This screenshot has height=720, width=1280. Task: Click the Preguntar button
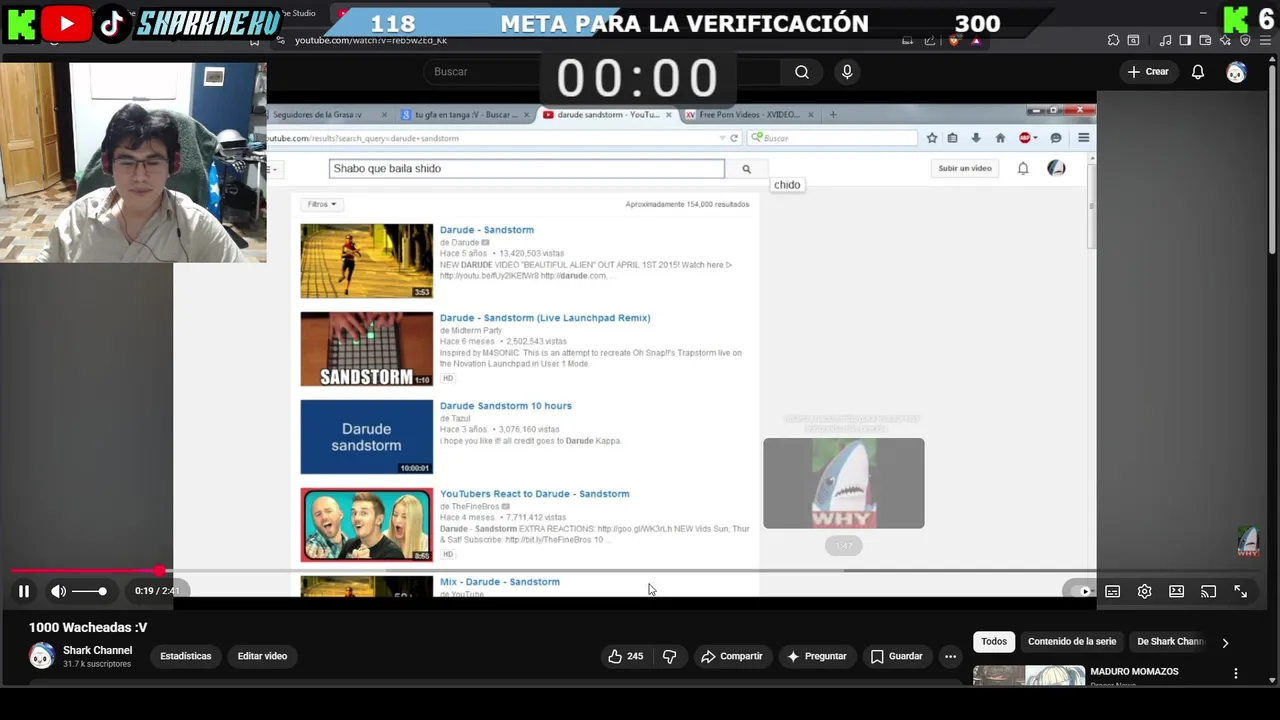click(817, 656)
